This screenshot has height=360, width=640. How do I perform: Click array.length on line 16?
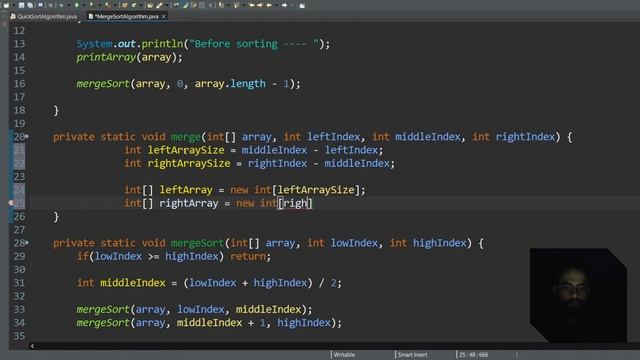pyautogui.click(x=230, y=84)
